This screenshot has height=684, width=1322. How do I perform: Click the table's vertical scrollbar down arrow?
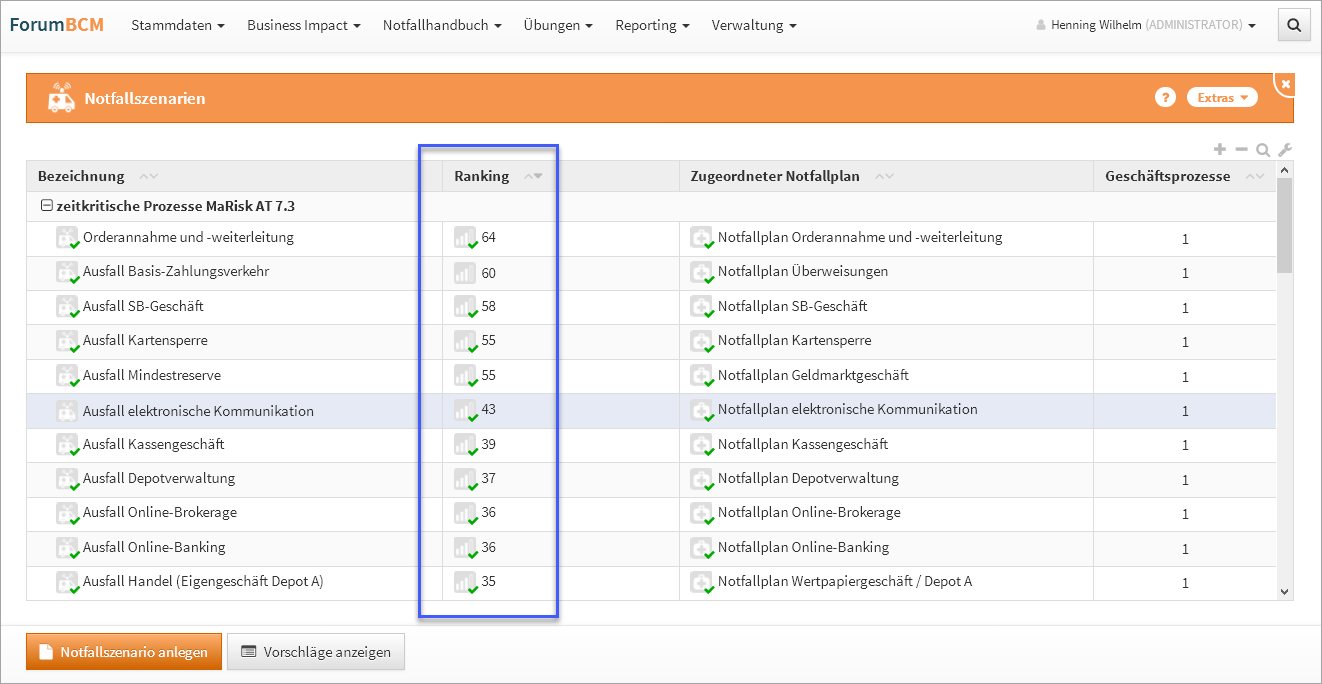[x=1285, y=592]
